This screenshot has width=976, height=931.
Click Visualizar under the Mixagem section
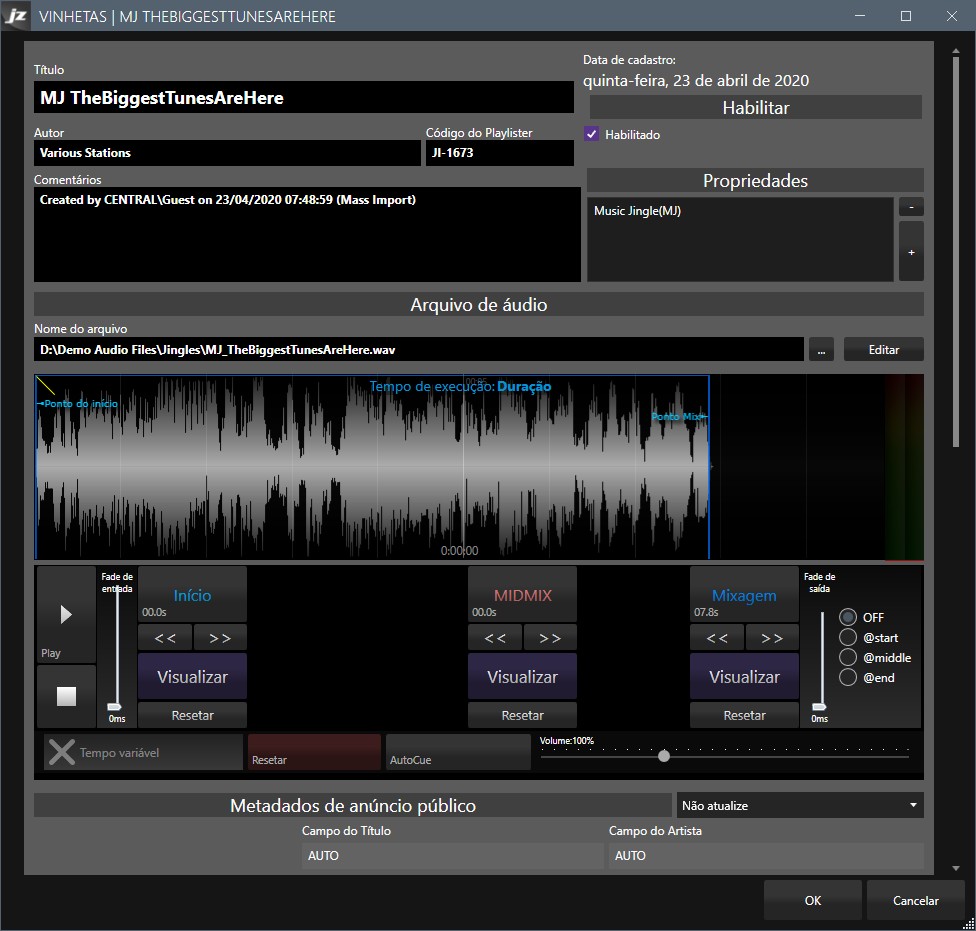[x=744, y=676]
